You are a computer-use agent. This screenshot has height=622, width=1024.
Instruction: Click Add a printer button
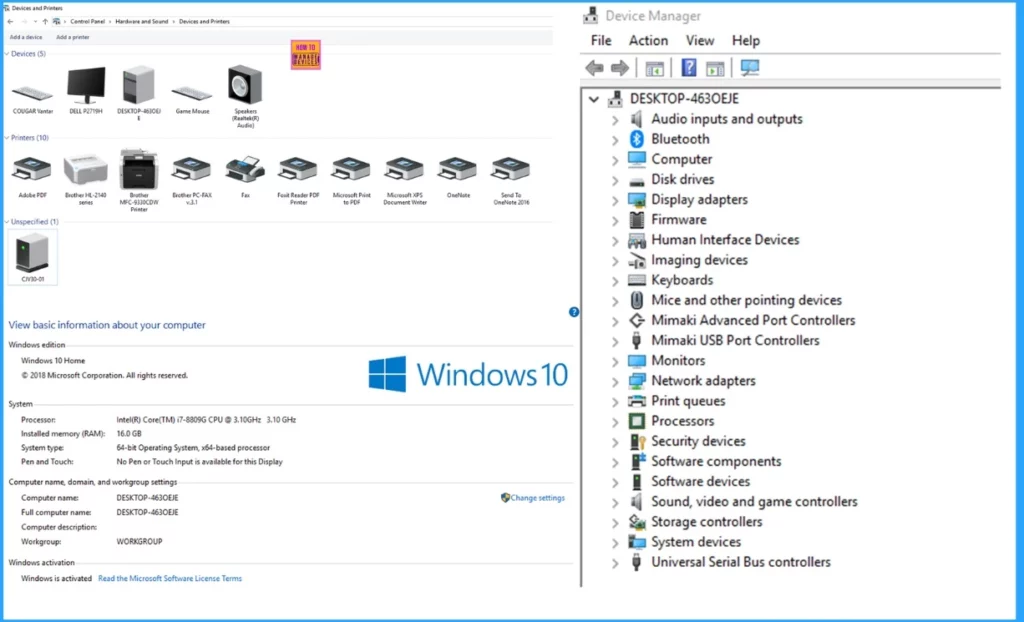tap(72, 37)
